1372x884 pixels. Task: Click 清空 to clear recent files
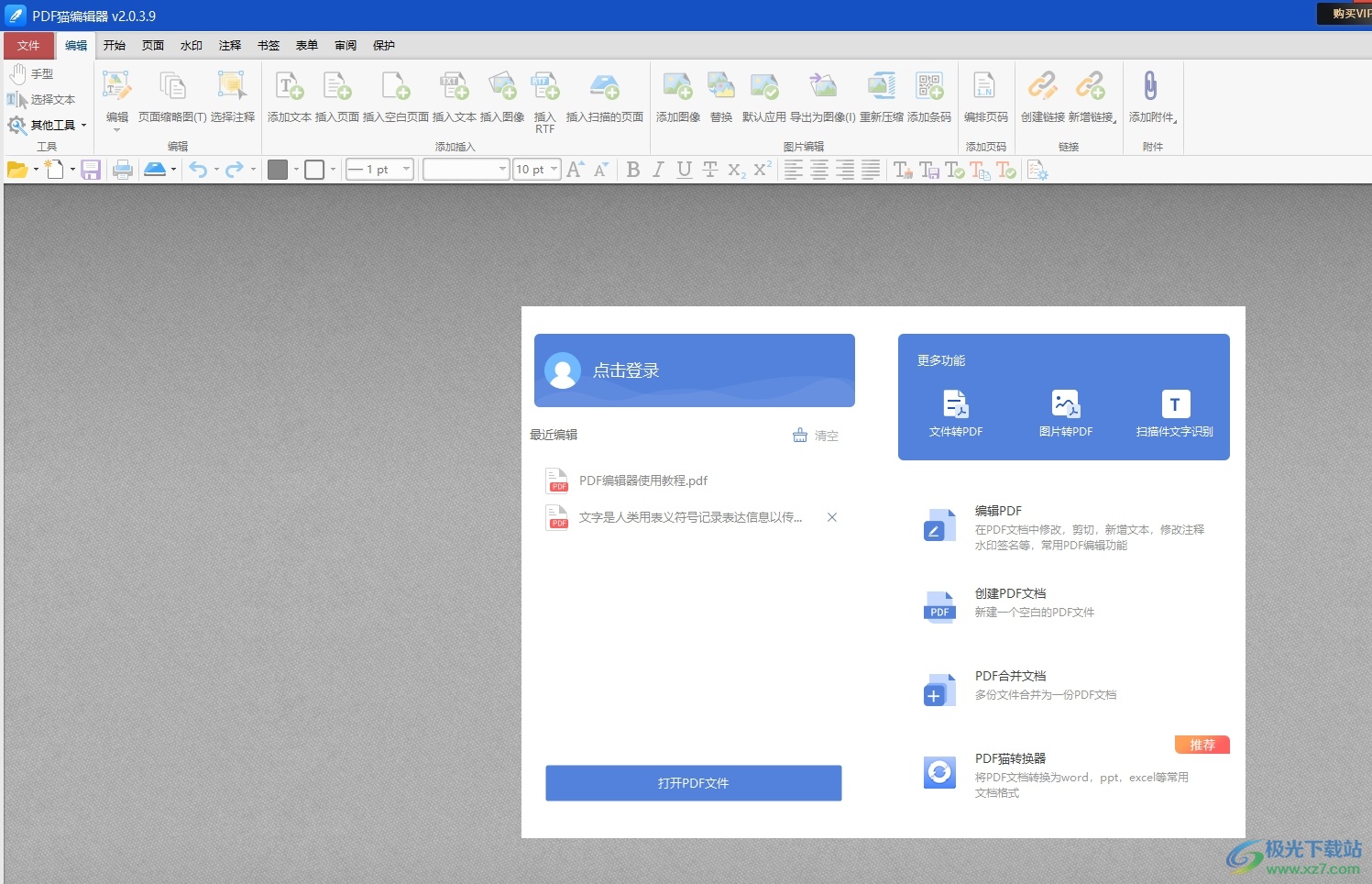[x=816, y=436]
